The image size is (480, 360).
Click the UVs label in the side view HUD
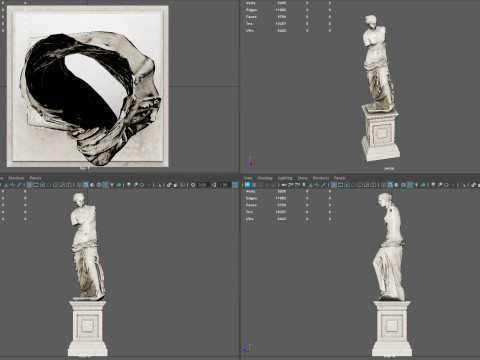(x=250, y=219)
